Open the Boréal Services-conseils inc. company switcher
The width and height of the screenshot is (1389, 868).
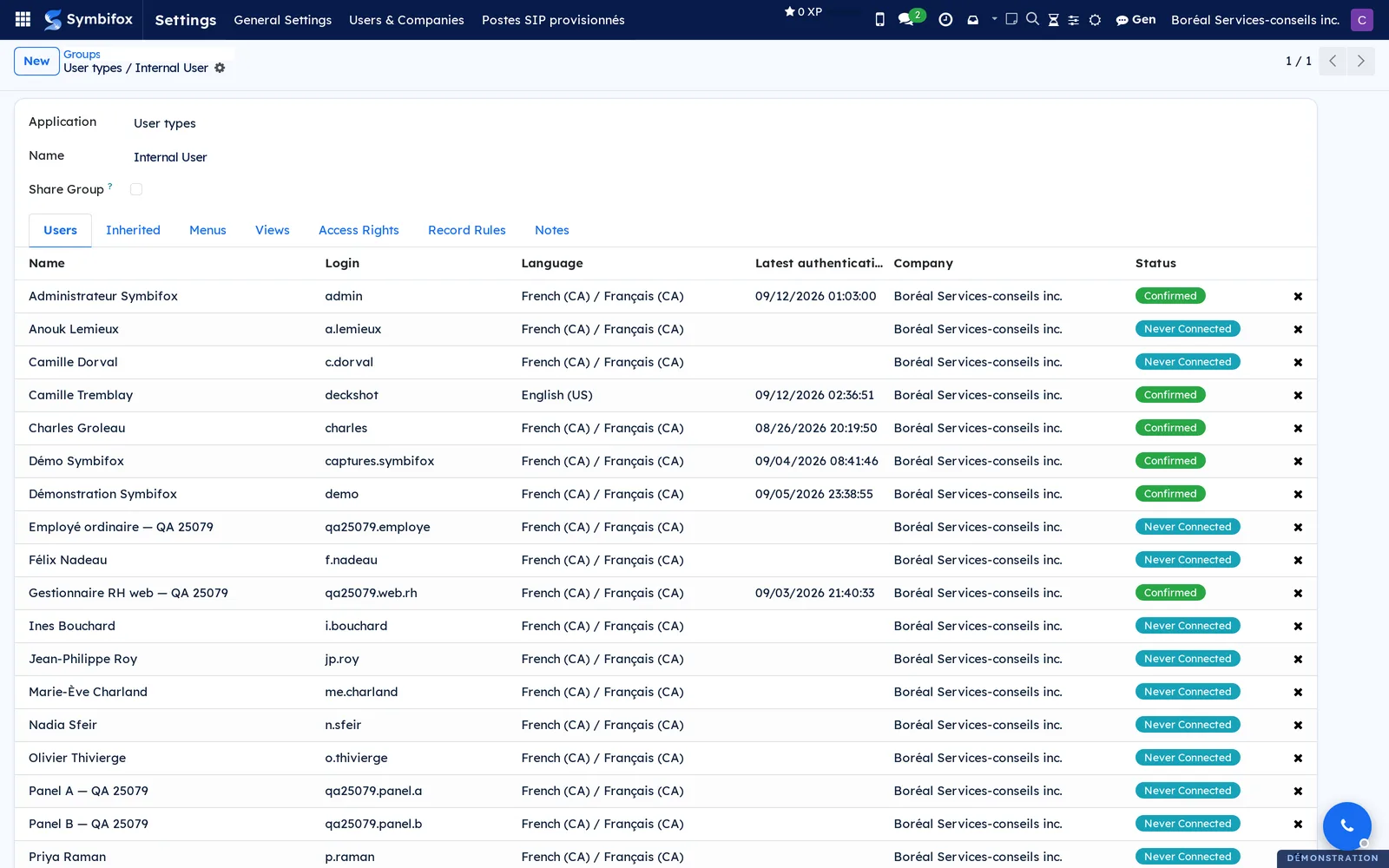(x=1254, y=19)
